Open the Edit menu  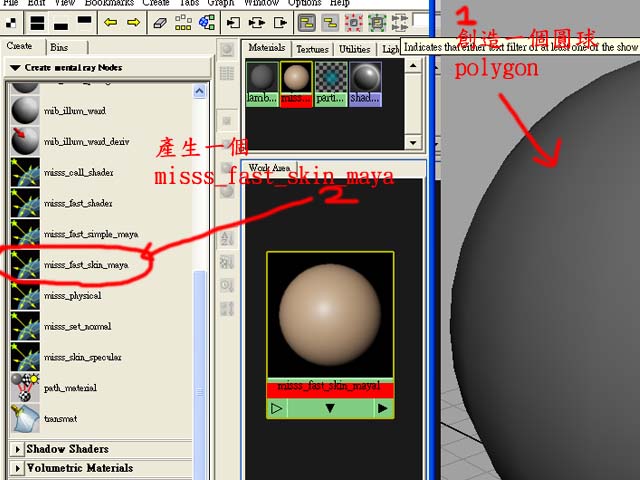click(x=36, y=3)
